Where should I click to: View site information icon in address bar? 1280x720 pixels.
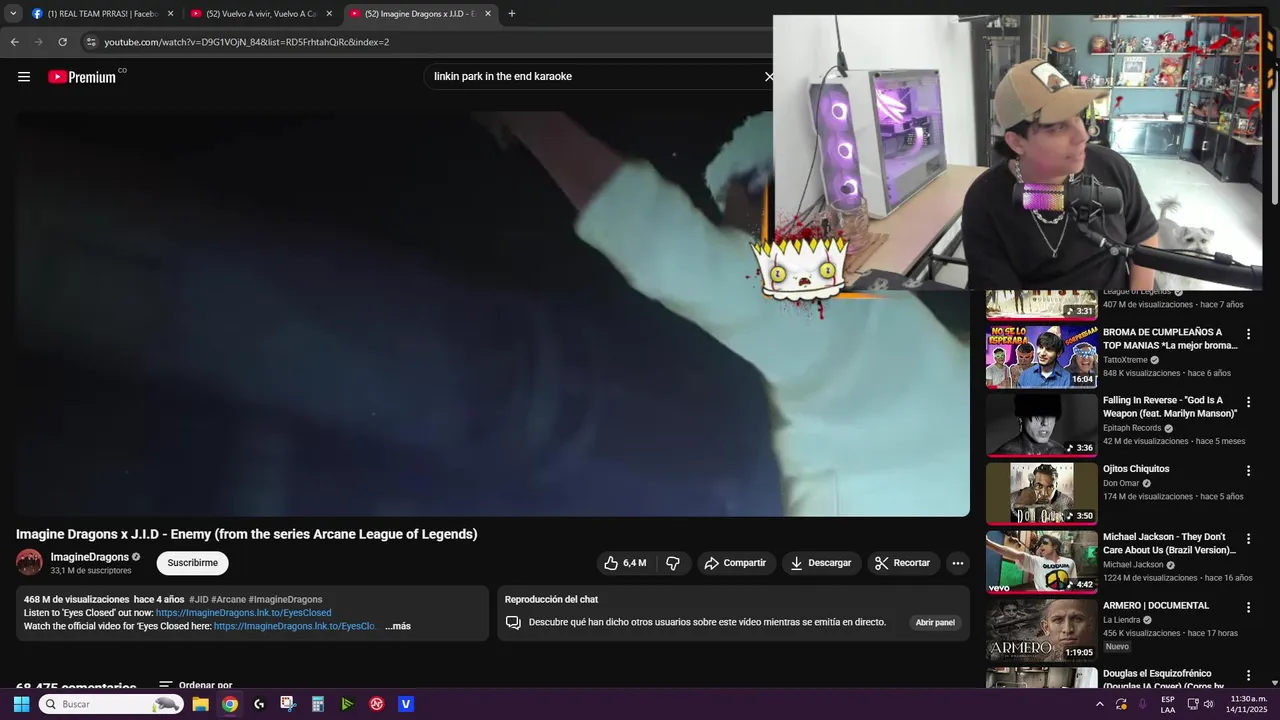pos(91,42)
